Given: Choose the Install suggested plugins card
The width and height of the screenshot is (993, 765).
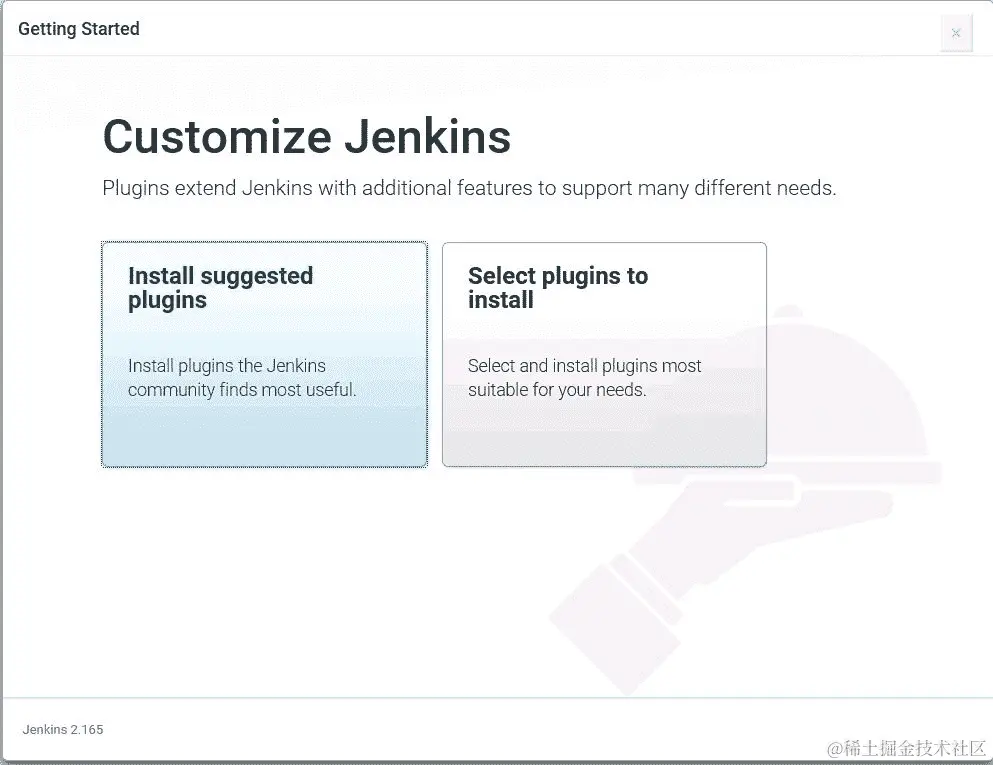Looking at the screenshot, I should (264, 354).
